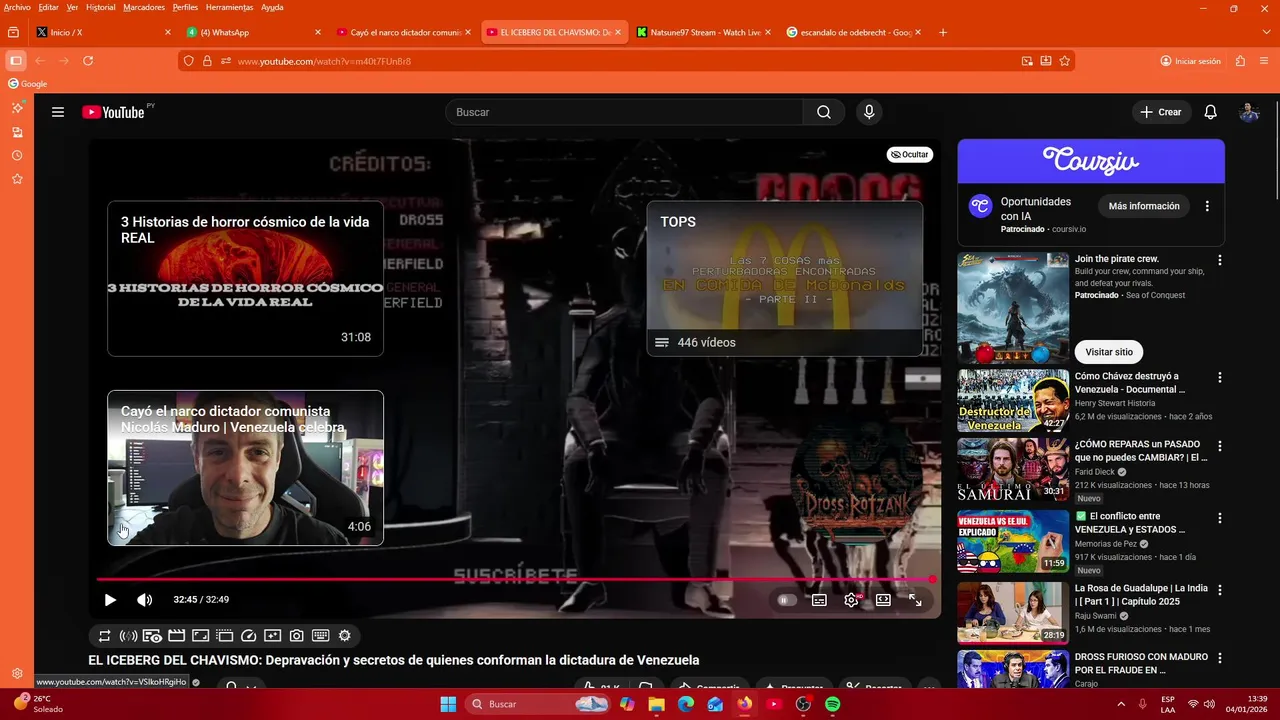This screenshot has height=720, width=1280.
Task: Open the end-screen video 3 Historias de horror cósmico
Action: pos(245,279)
